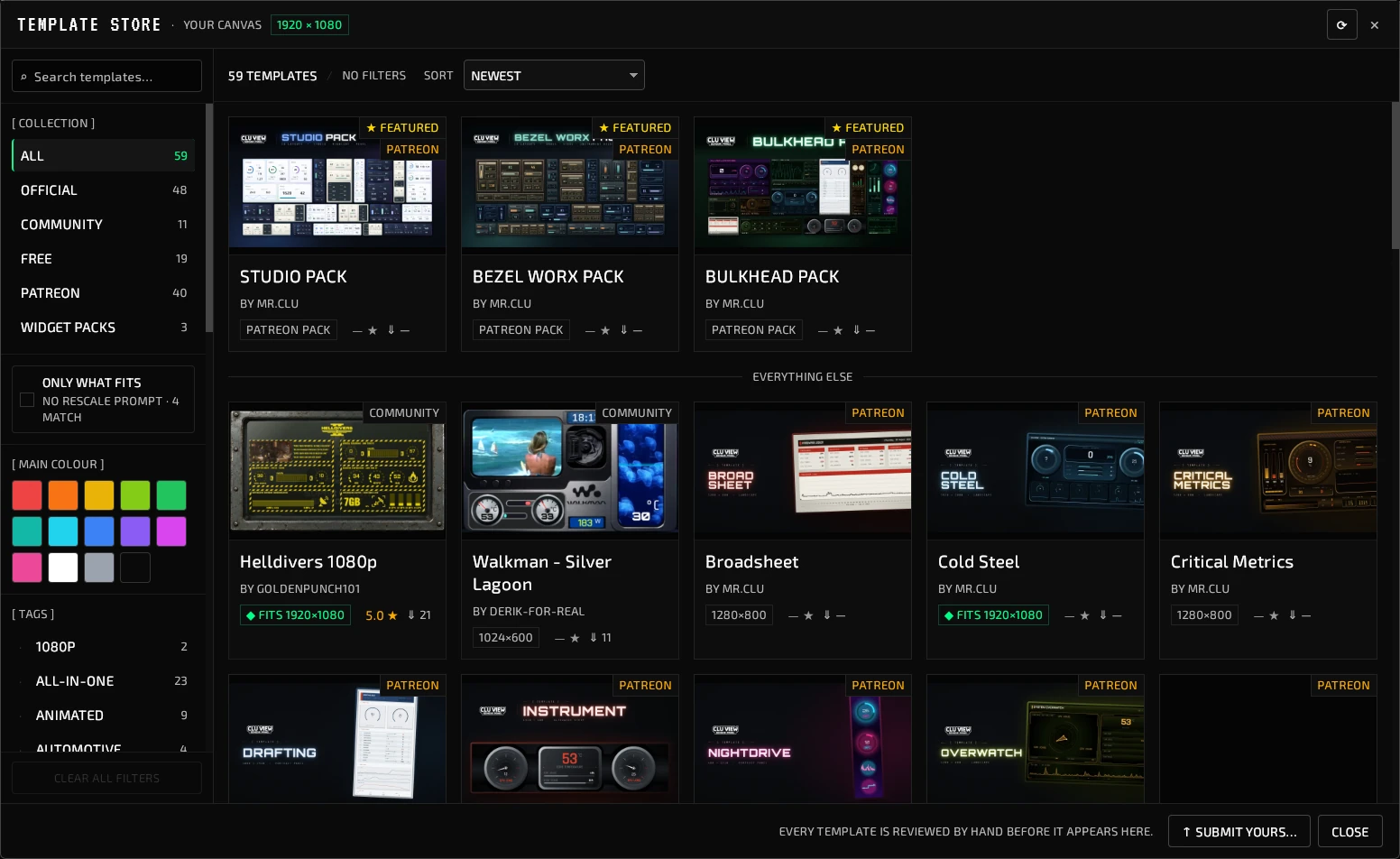Pick the orange main colour swatch
The height and width of the screenshot is (859, 1400).
click(63, 495)
